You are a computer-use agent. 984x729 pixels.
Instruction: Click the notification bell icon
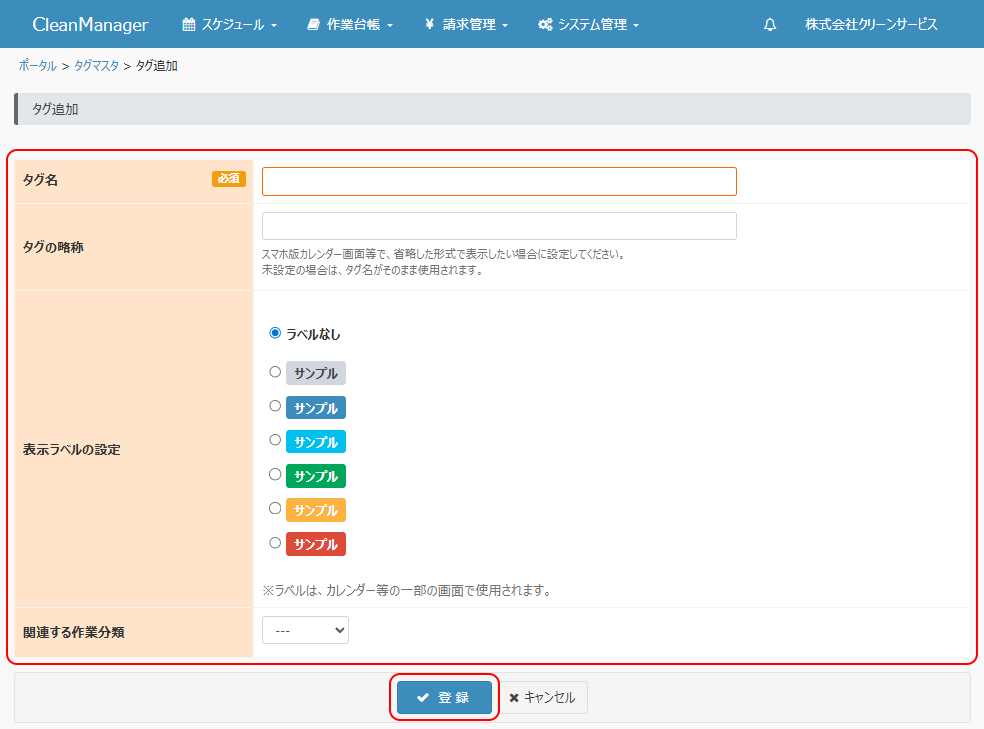point(769,25)
